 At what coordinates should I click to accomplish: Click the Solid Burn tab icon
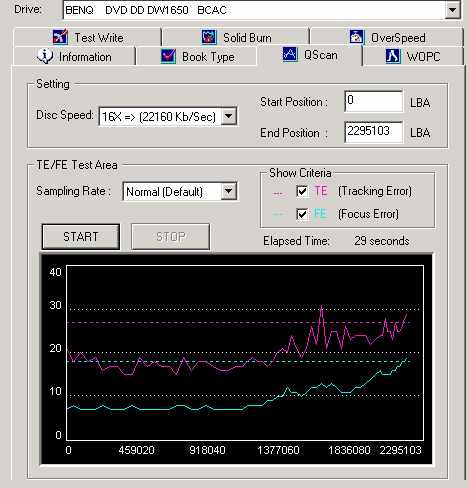pyautogui.click(x=209, y=37)
